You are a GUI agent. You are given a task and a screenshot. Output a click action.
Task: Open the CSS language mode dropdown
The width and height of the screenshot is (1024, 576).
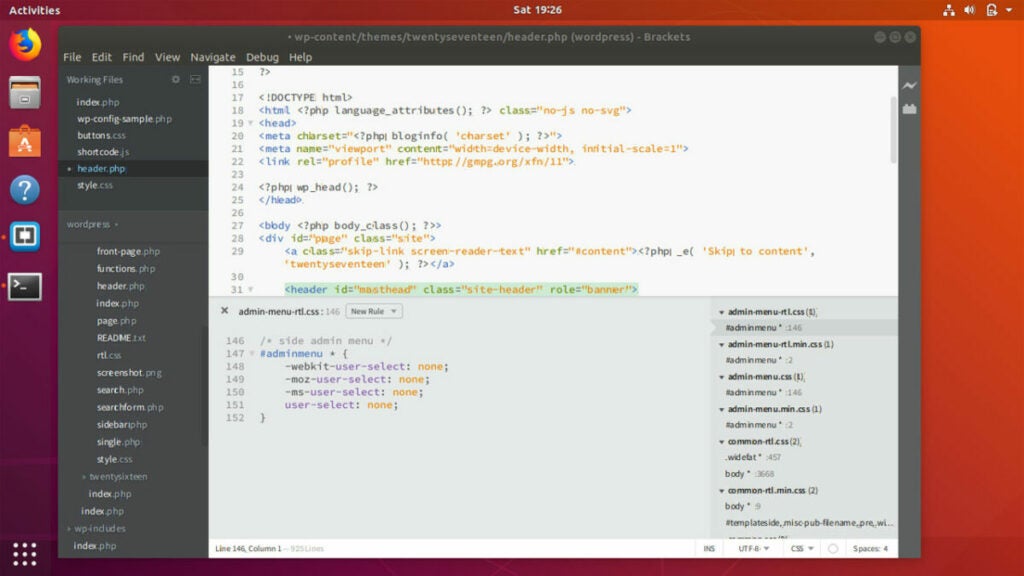(x=797, y=548)
